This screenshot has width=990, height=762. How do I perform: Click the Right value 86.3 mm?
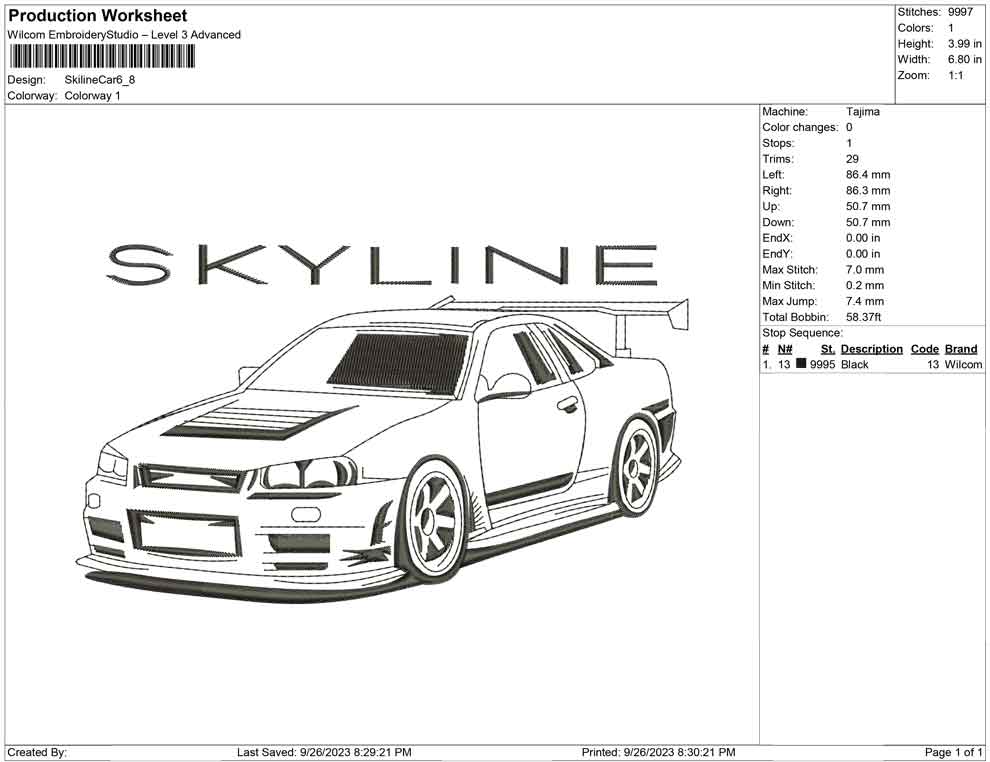pos(868,191)
